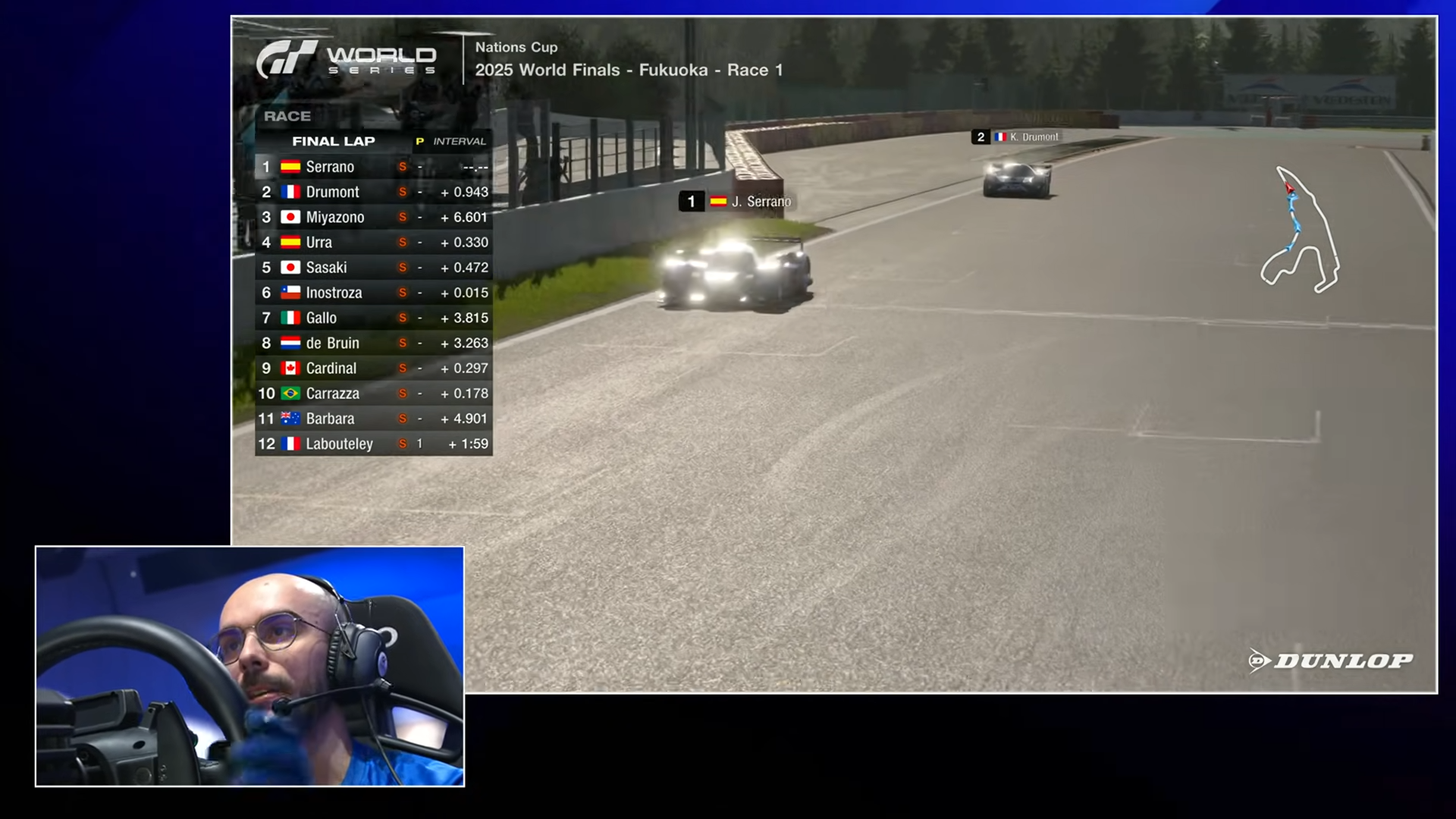Click the GT World Series logo
This screenshot has width=1456, height=819.
point(346,58)
